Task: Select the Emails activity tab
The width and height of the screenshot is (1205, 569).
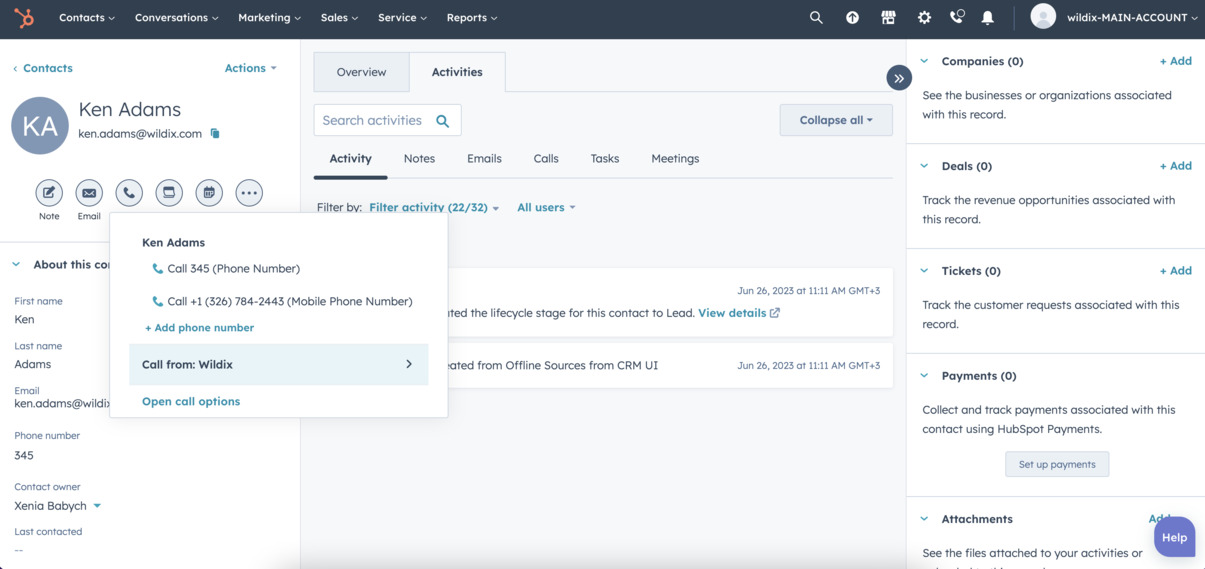Action: click(x=484, y=159)
